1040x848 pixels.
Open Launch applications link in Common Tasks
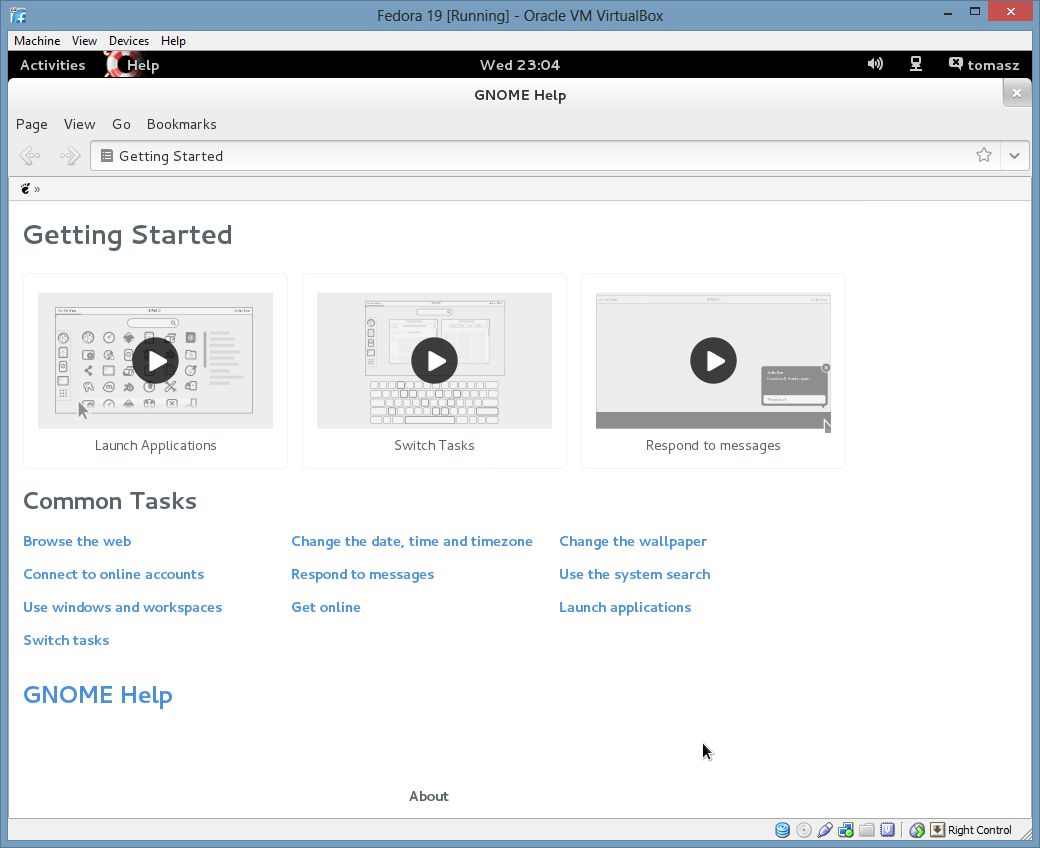[625, 607]
